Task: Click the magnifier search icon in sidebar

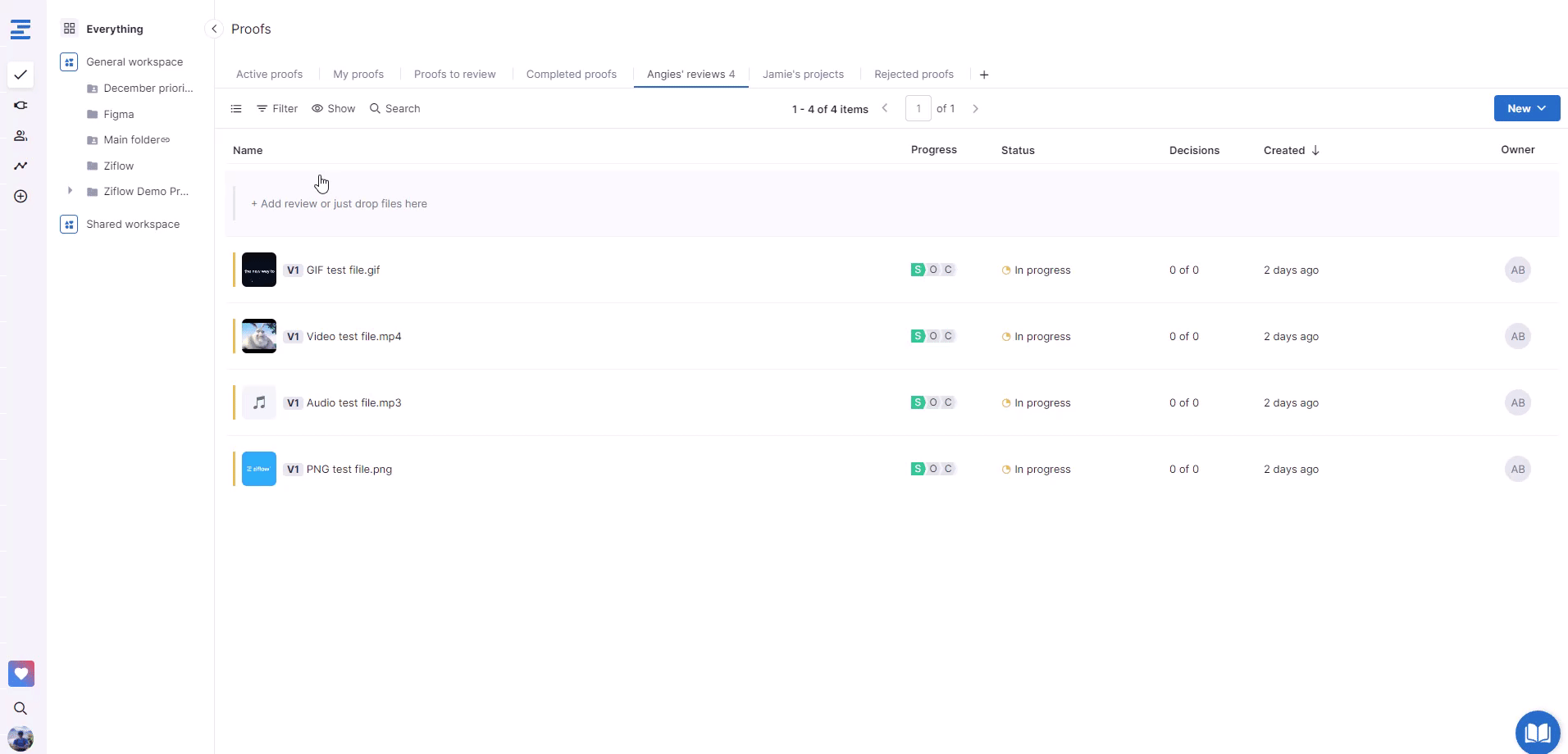Action: 21,708
